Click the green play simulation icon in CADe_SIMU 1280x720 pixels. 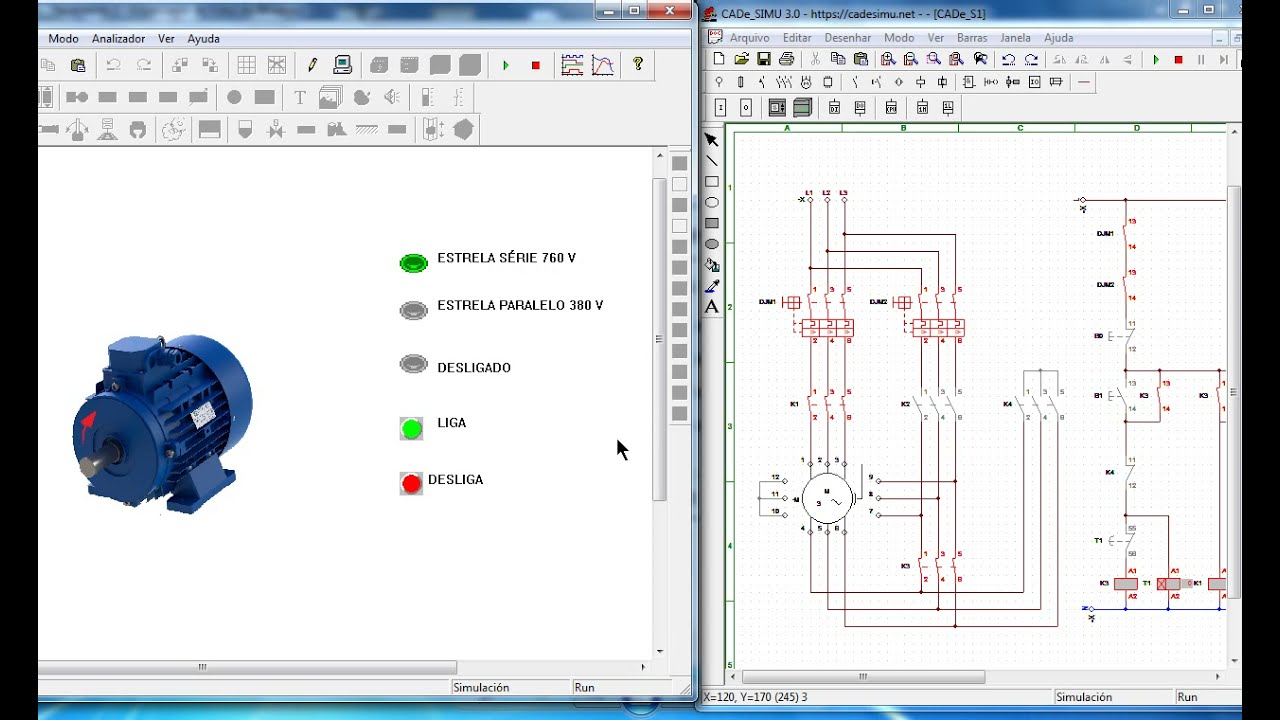1156,60
